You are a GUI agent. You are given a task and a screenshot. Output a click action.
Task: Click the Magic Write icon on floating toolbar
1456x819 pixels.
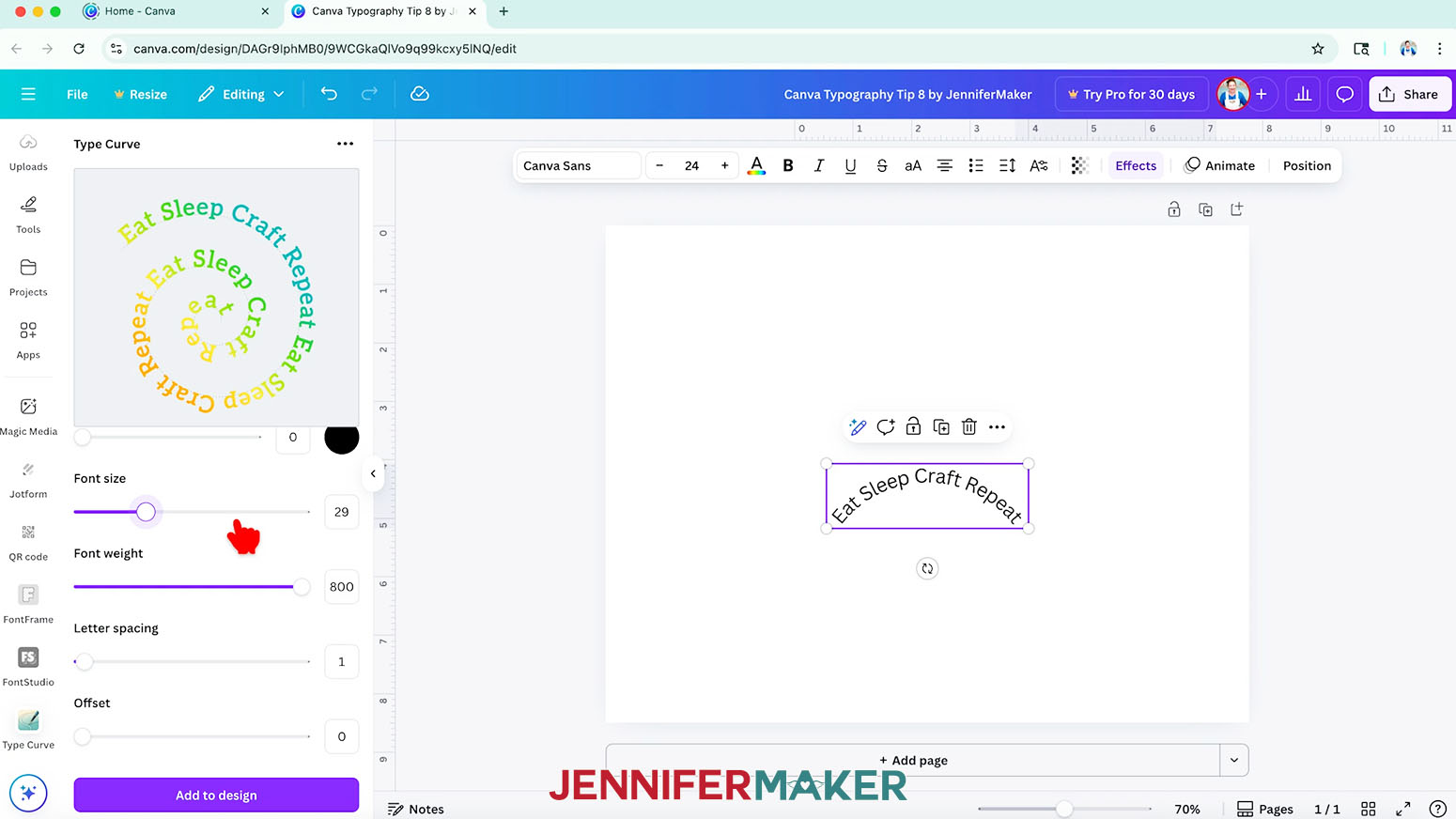click(857, 427)
